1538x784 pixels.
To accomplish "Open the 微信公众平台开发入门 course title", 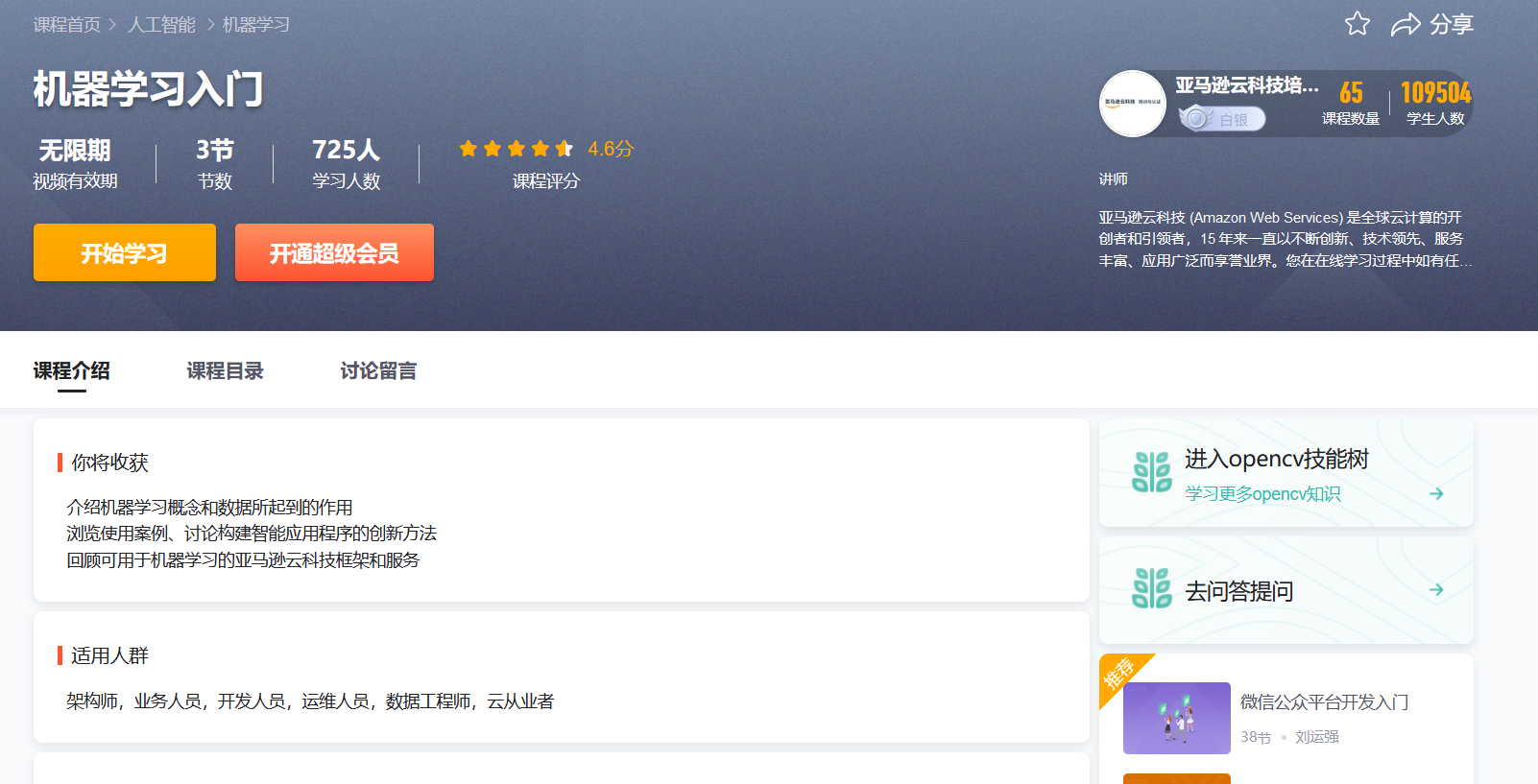I will coord(1325,702).
